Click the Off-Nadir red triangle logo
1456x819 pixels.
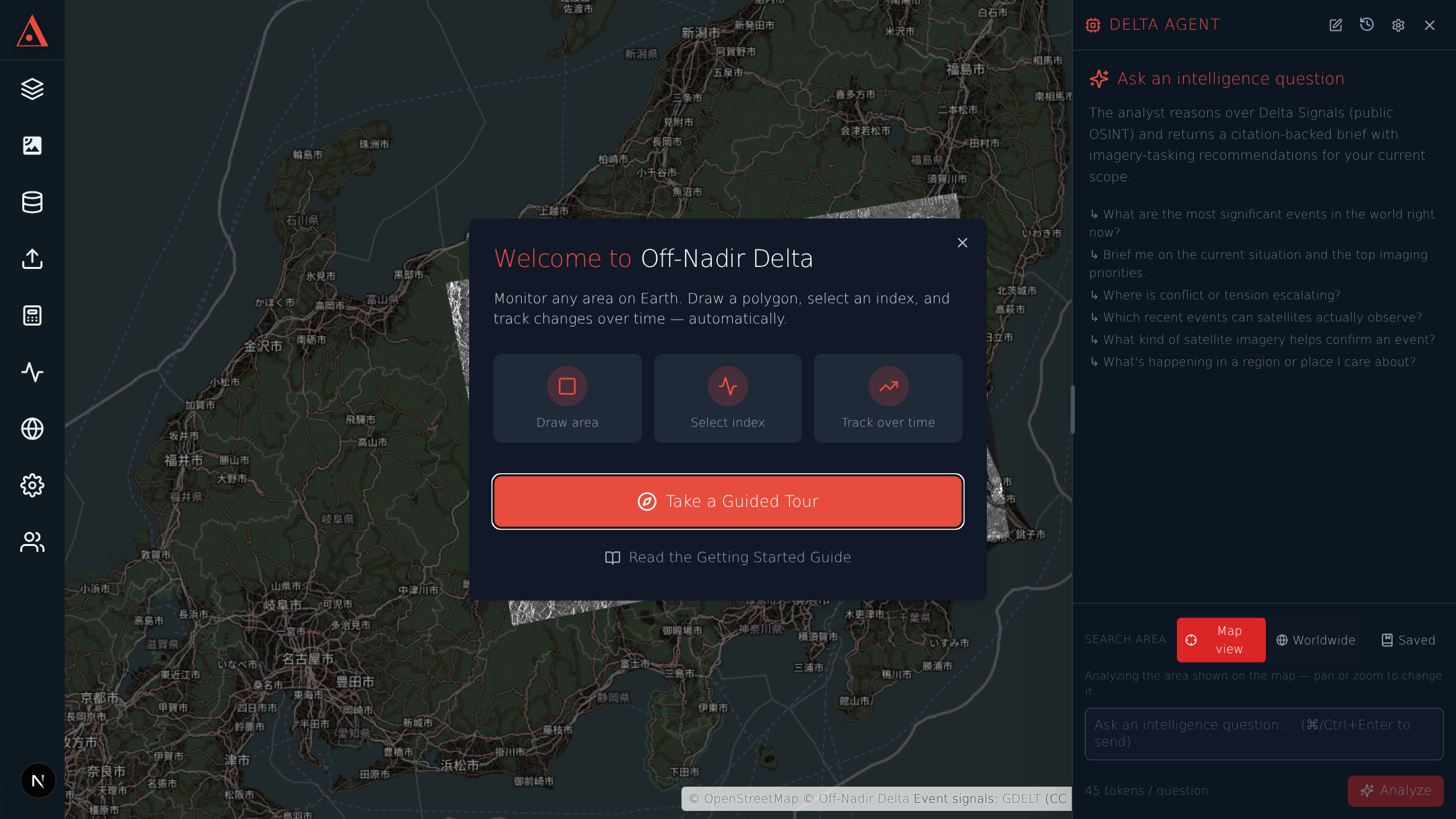click(32, 31)
